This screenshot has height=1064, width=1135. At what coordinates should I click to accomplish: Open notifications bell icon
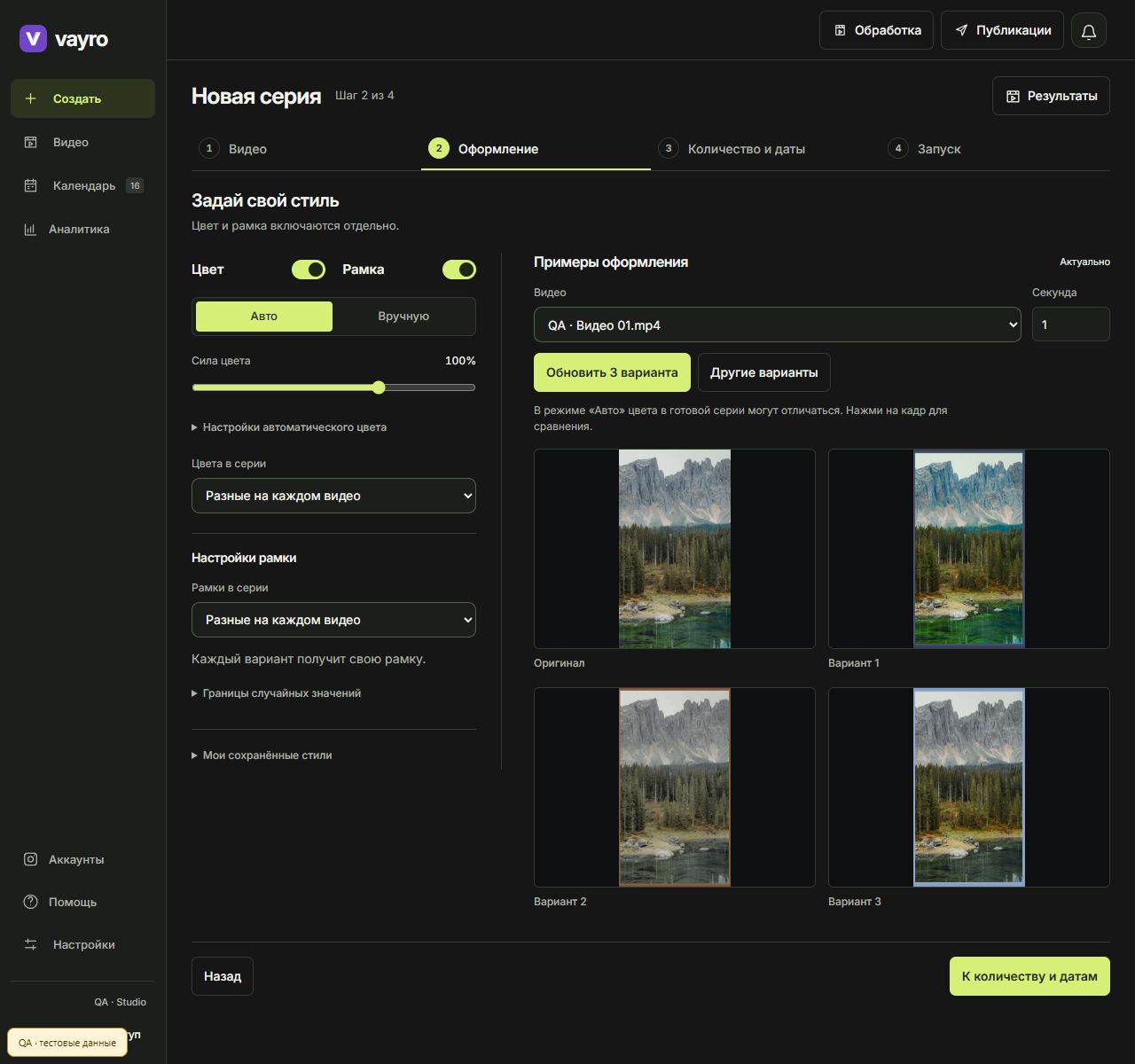coord(1089,30)
